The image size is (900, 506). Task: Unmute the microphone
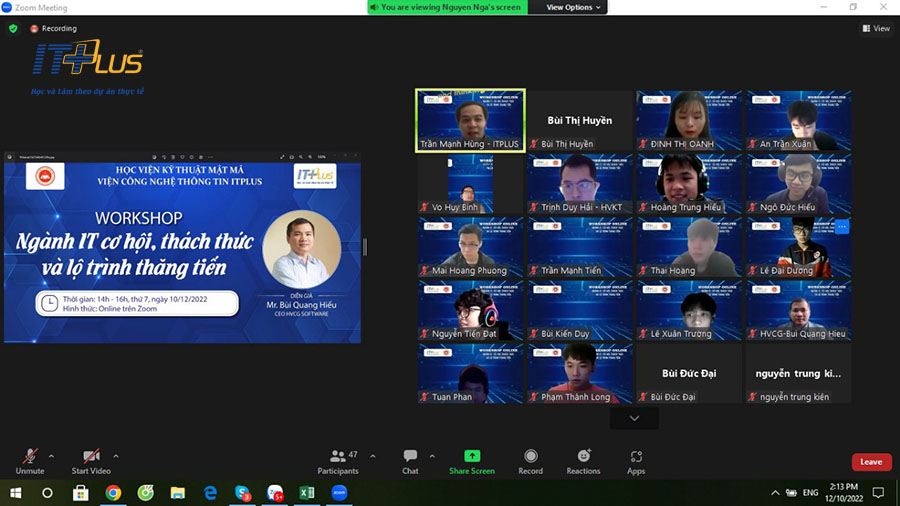30,458
